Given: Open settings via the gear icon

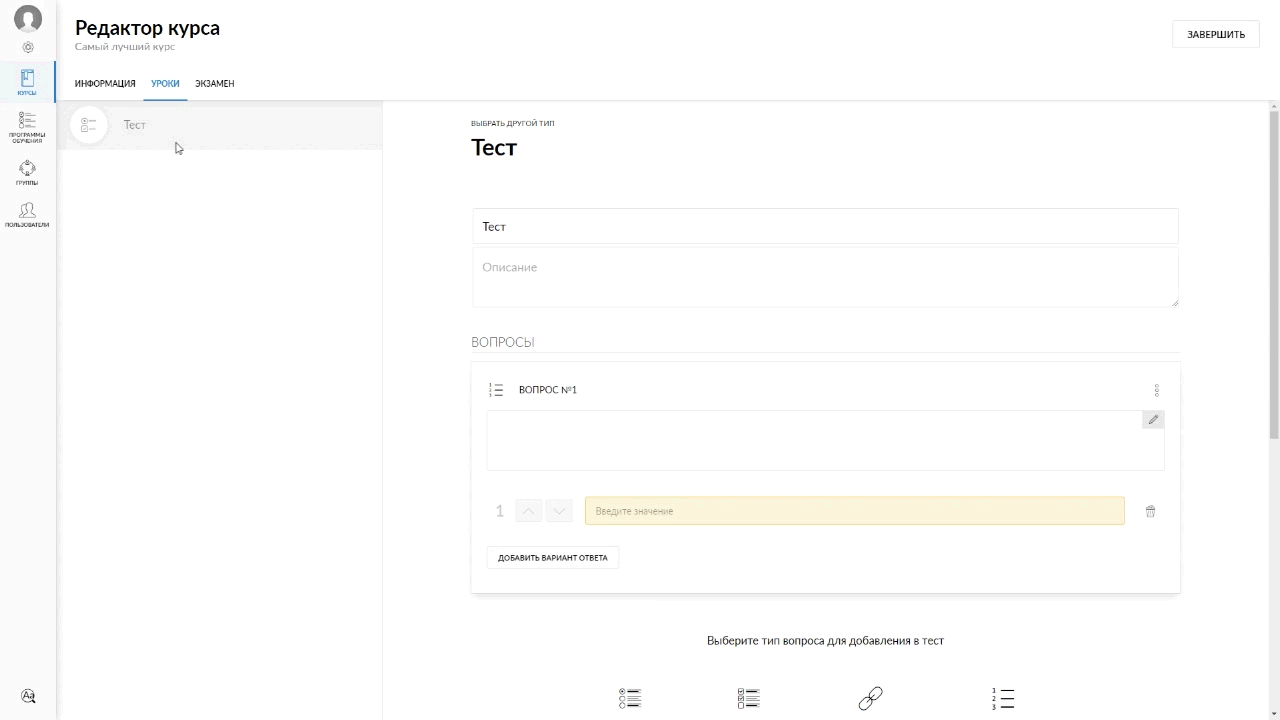Looking at the screenshot, I should [28, 47].
